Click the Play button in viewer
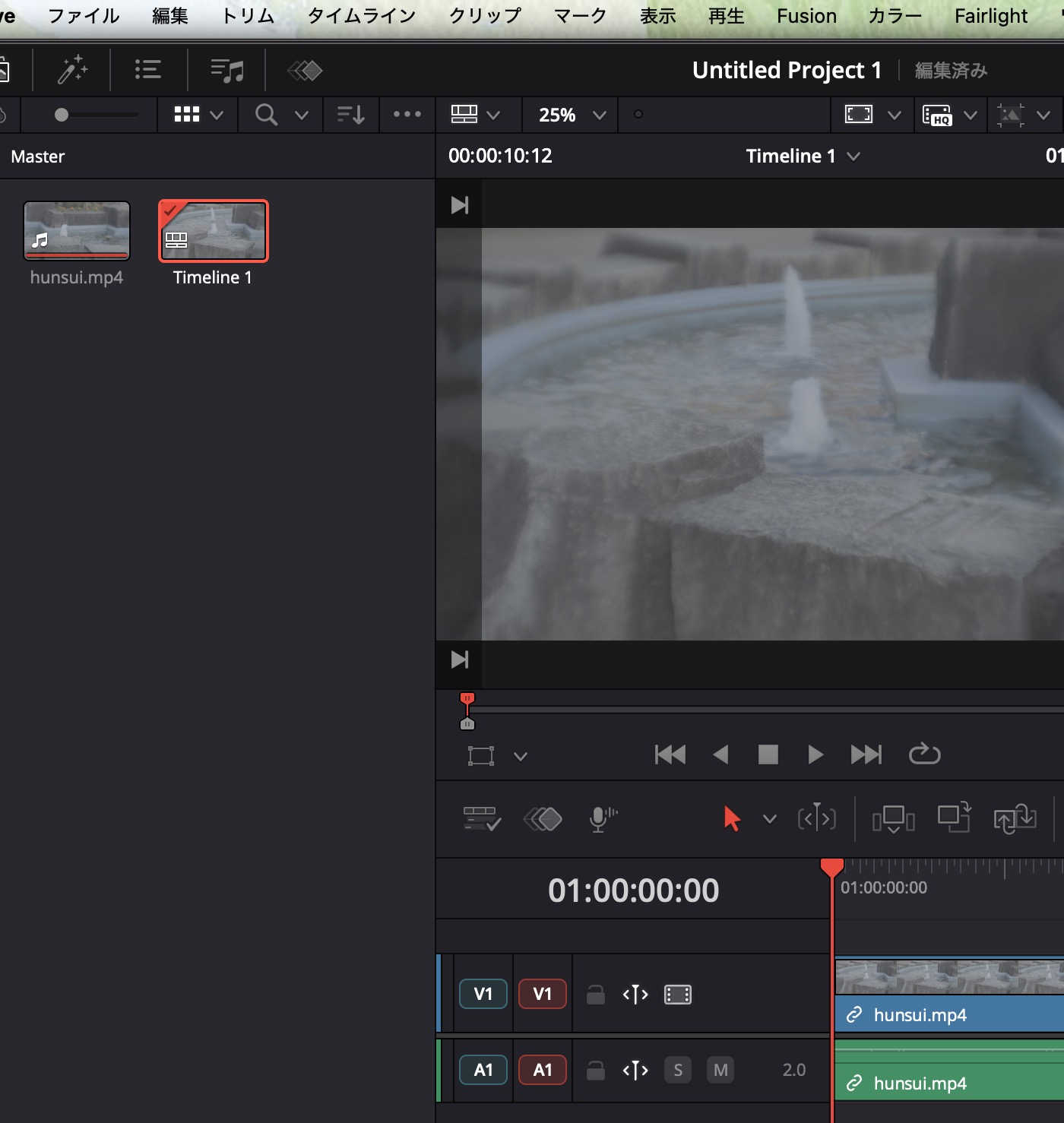Image resolution: width=1064 pixels, height=1123 pixels. 815,754
